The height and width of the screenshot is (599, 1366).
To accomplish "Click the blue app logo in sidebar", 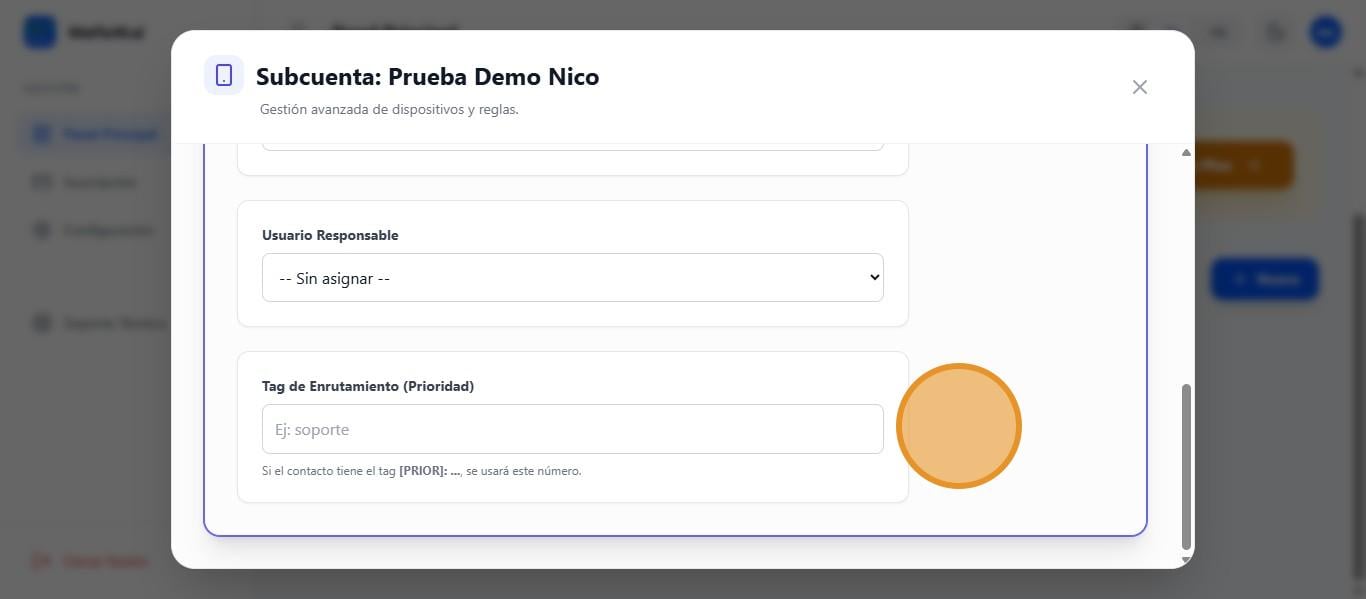I will (41, 32).
